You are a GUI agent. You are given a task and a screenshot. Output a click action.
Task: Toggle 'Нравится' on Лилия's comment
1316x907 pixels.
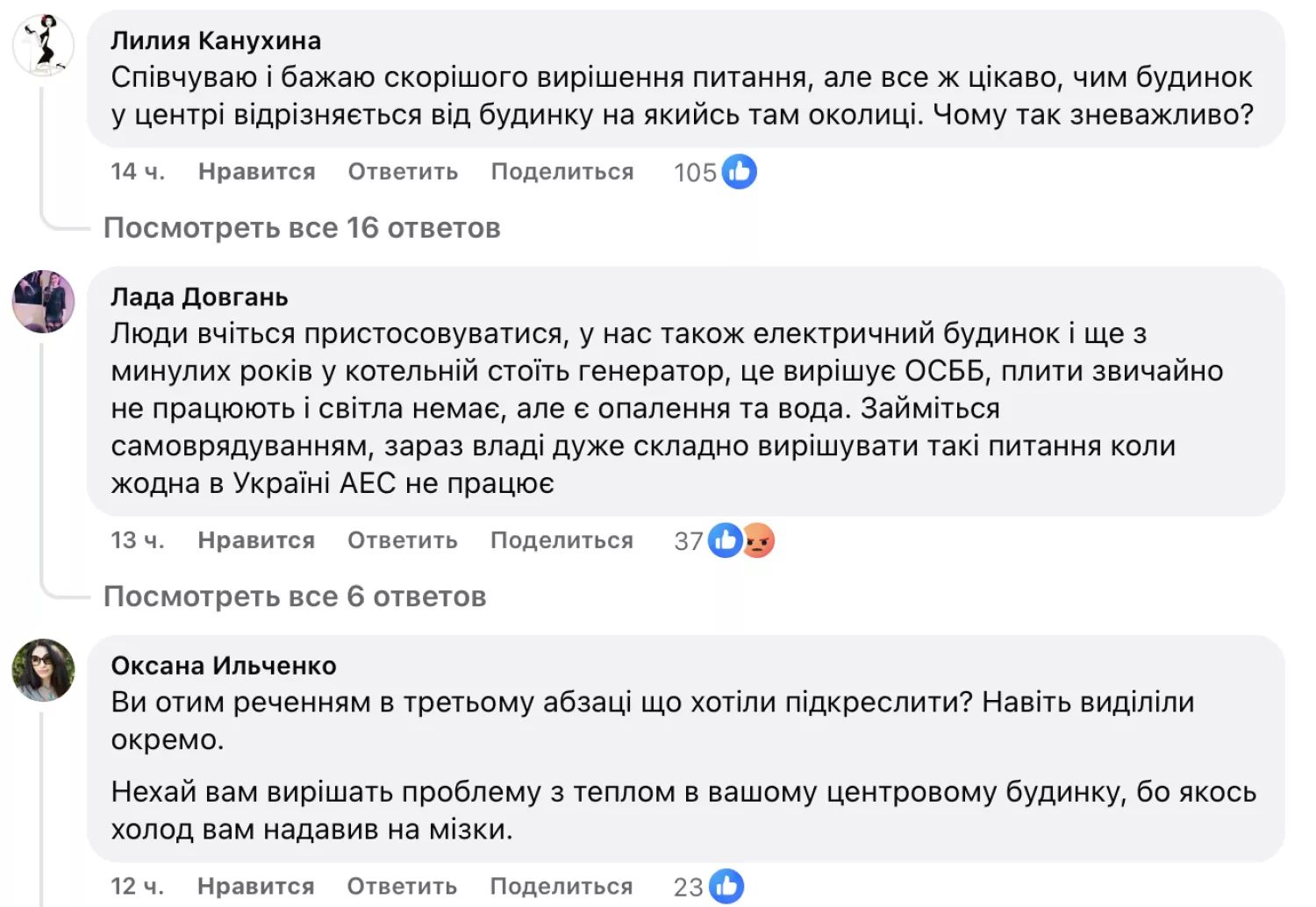[x=256, y=172]
